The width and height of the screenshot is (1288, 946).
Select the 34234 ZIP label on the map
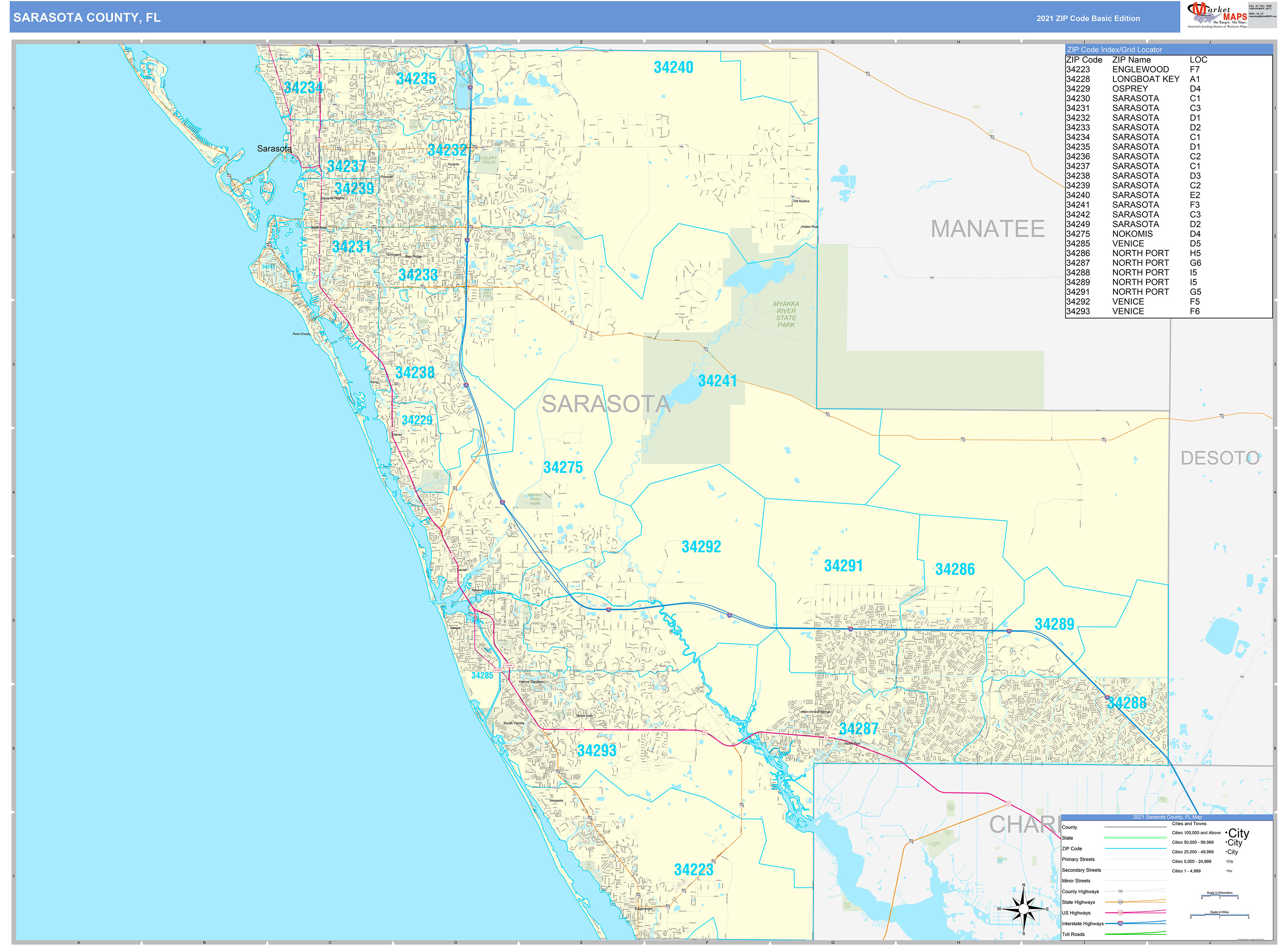pos(303,88)
